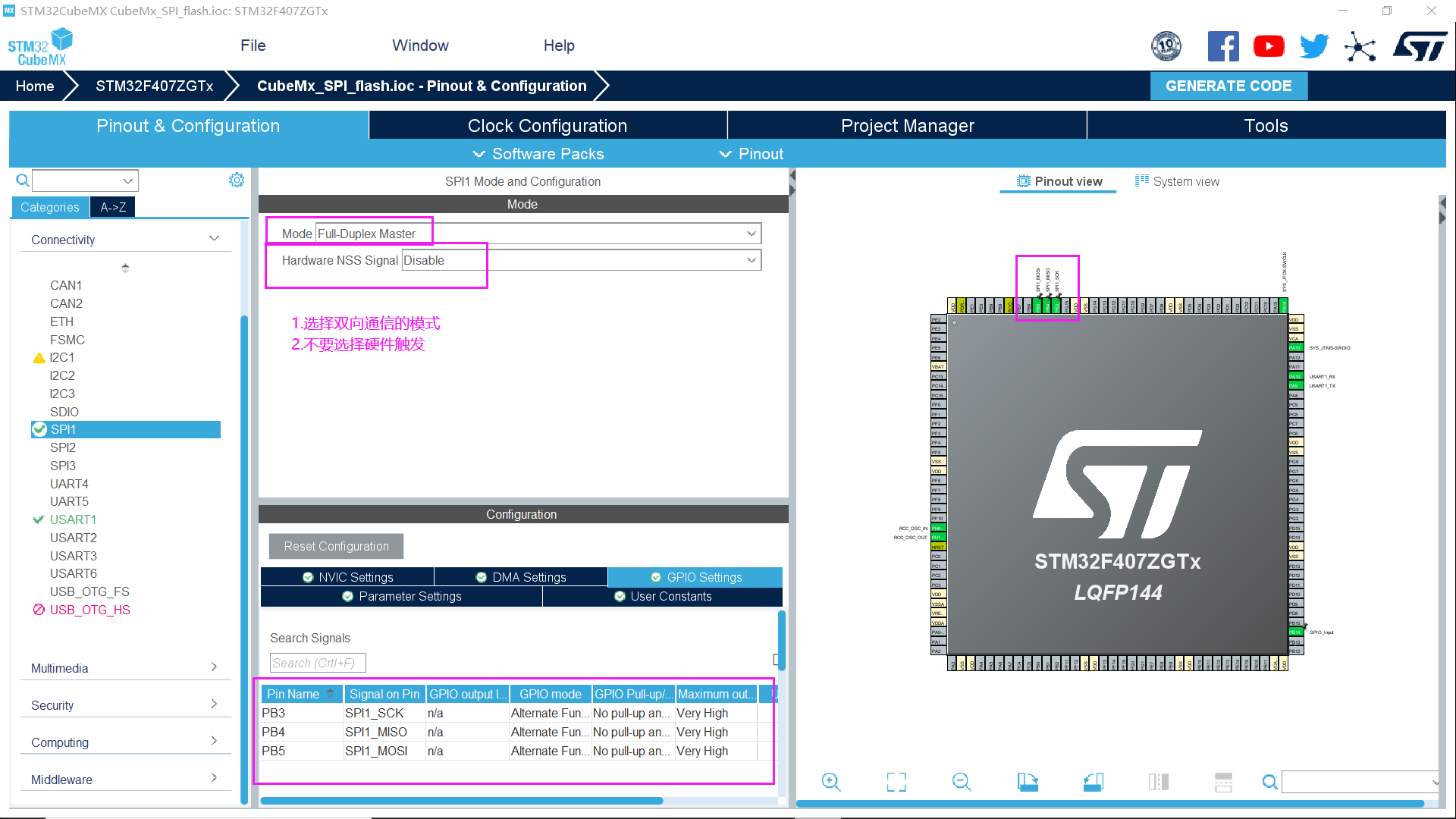Select the enabled SPI1 peripheral checkmark
Screen dimensions: 1456x819
click(x=39, y=429)
